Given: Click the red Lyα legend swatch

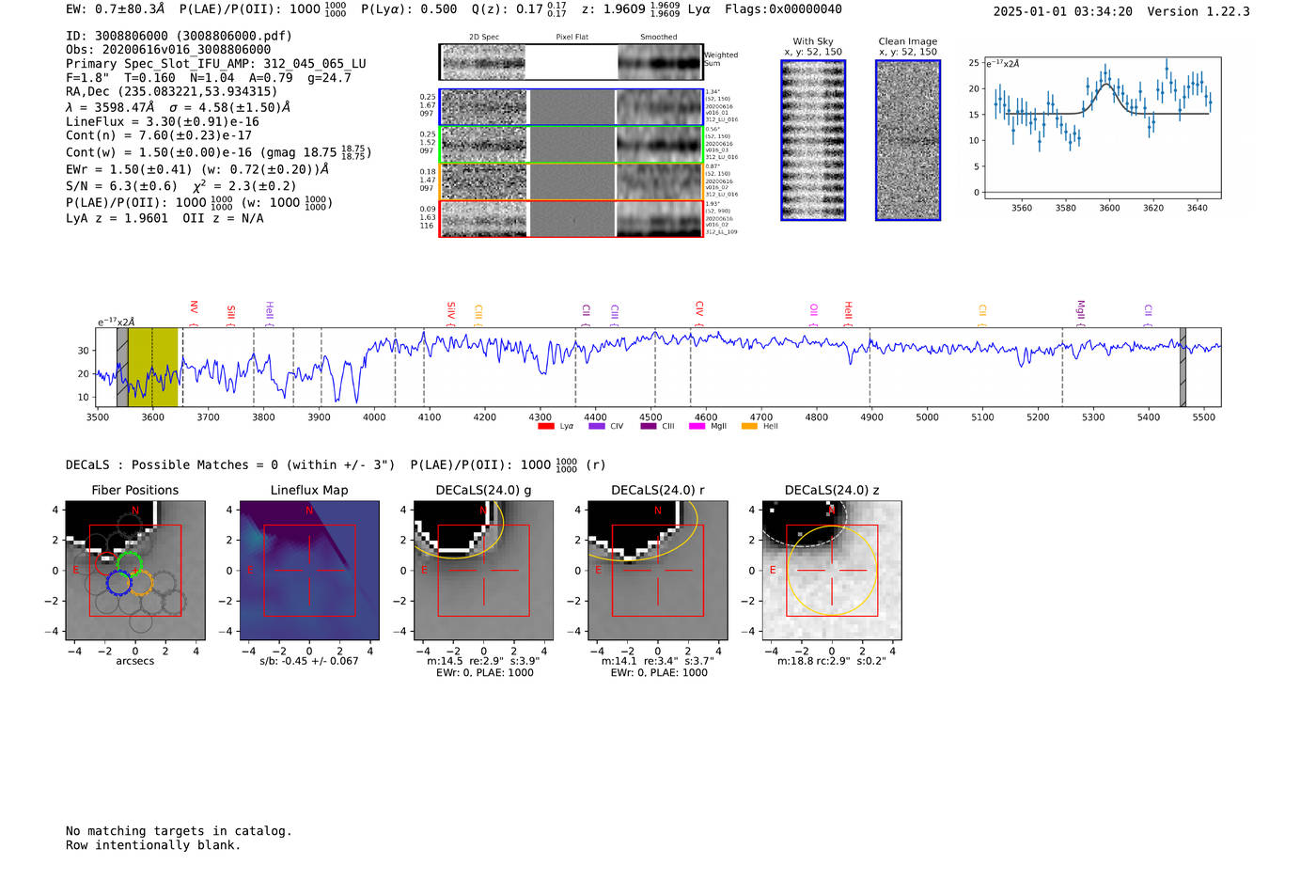Looking at the screenshot, I should [545, 427].
